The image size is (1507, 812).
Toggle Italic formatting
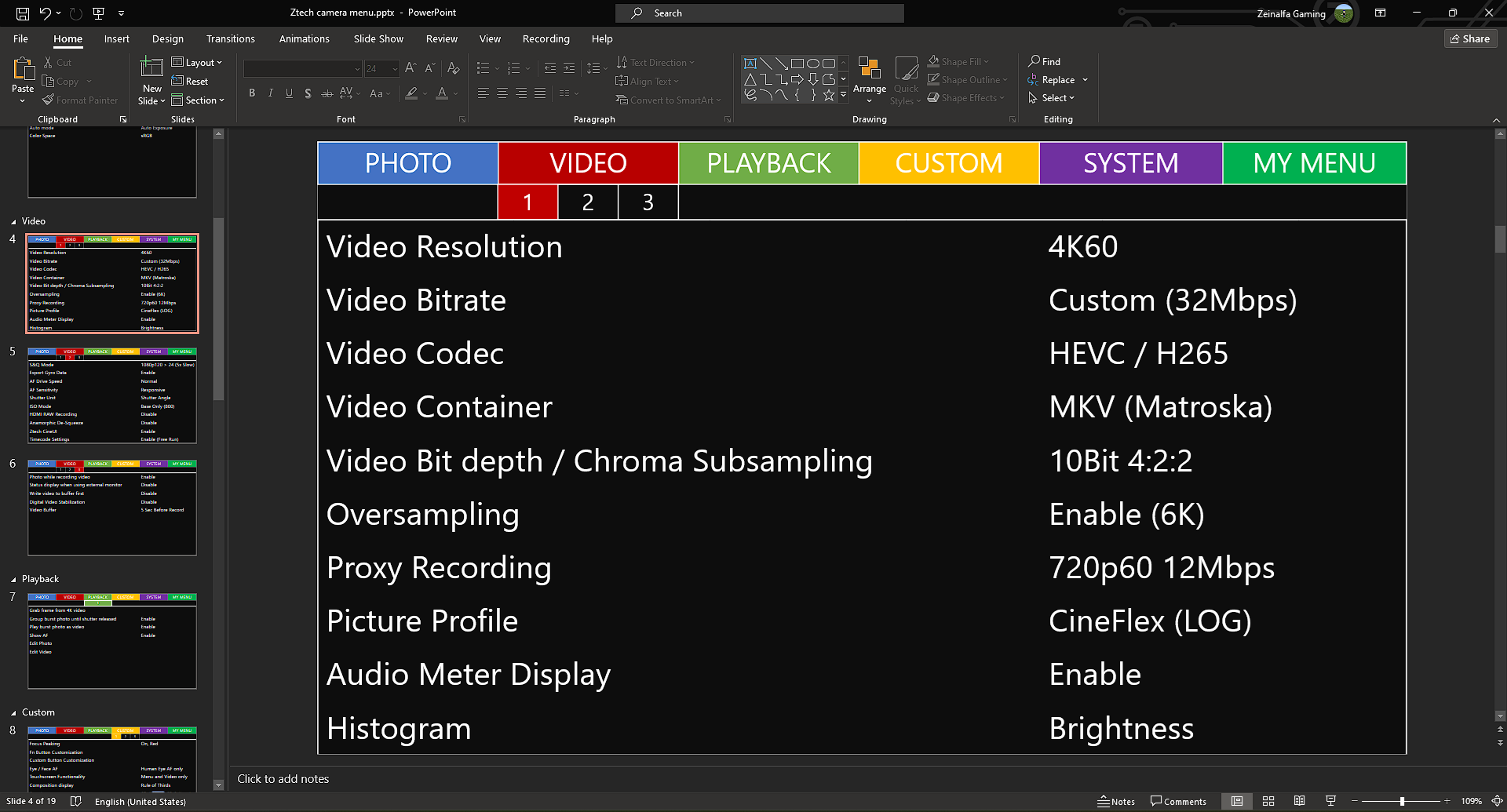tap(271, 93)
